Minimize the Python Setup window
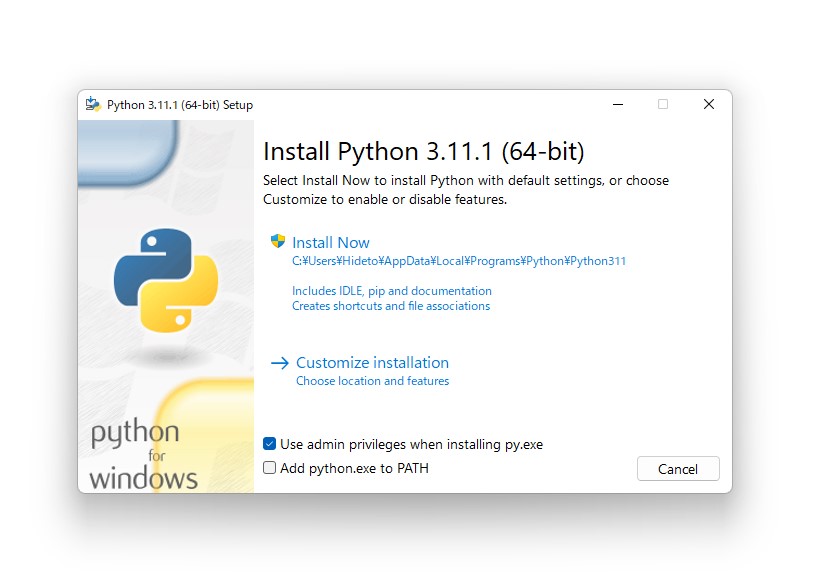The image size is (820, 584). coord(617,104)
